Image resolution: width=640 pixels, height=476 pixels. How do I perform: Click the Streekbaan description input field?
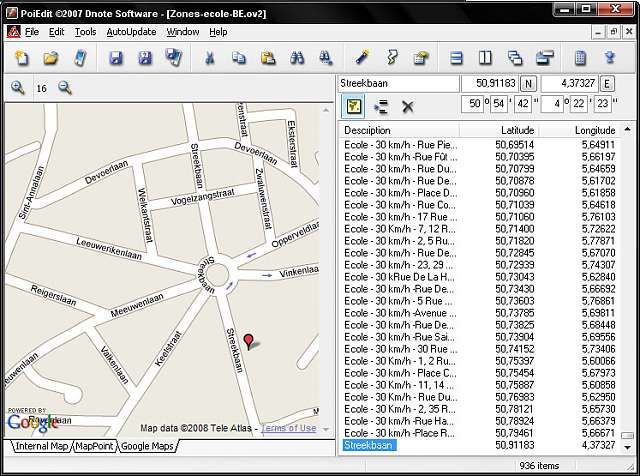[x=397, y=83]
